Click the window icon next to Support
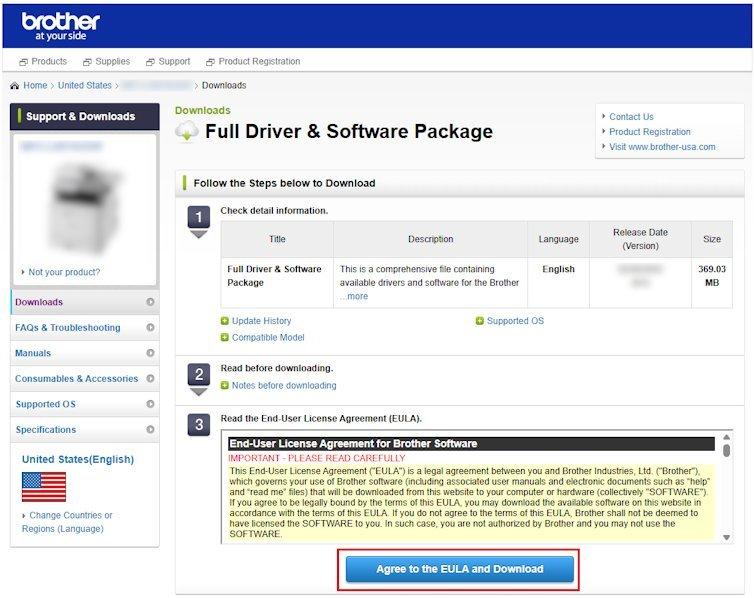Image resolution: width=754 pixels, height=598 pixels. tap(150, 62)
